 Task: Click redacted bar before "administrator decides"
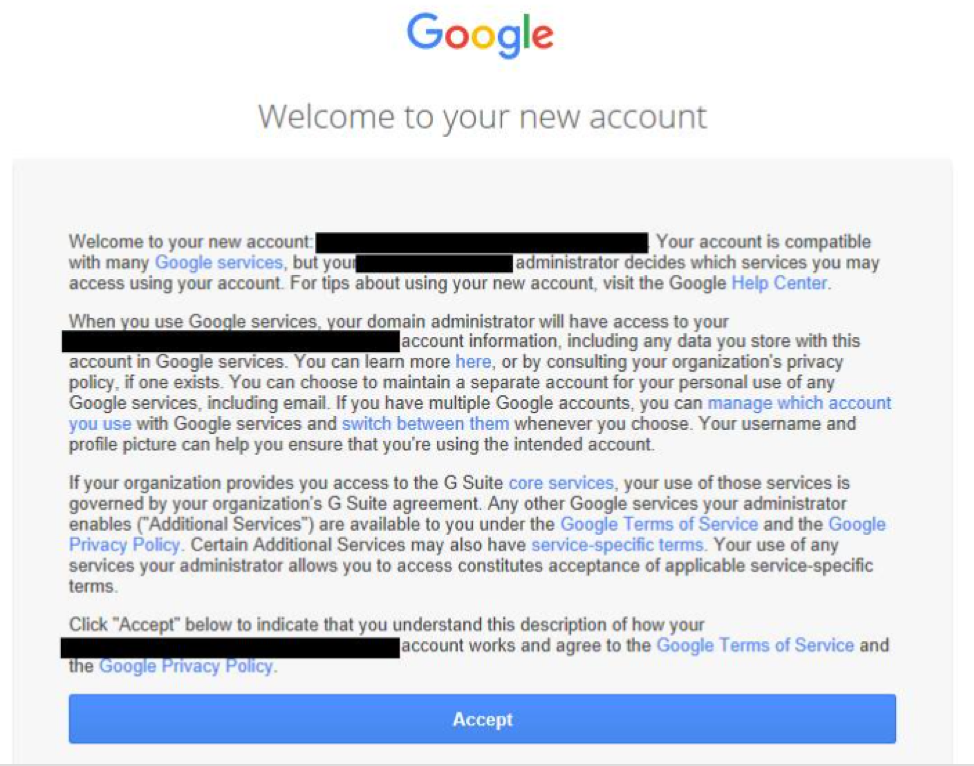coord(435,263)
